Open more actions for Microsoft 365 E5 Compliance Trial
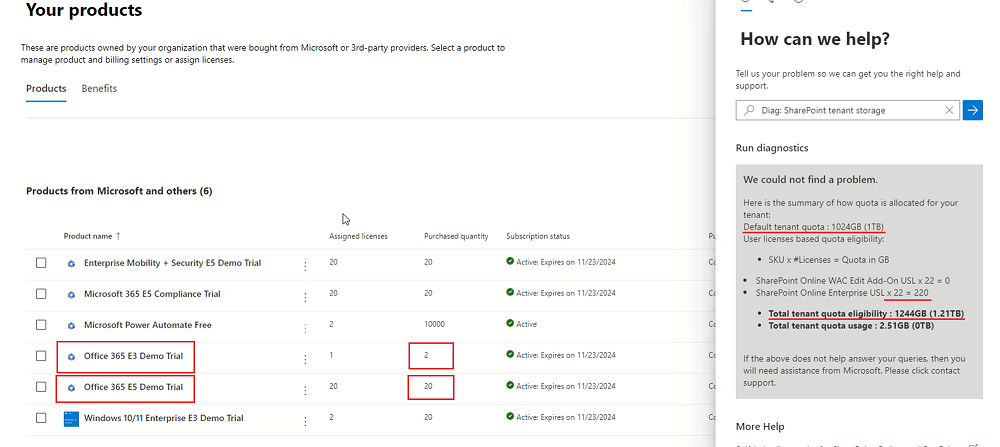The image size is (1000, 447). click(x=305, y=297)
